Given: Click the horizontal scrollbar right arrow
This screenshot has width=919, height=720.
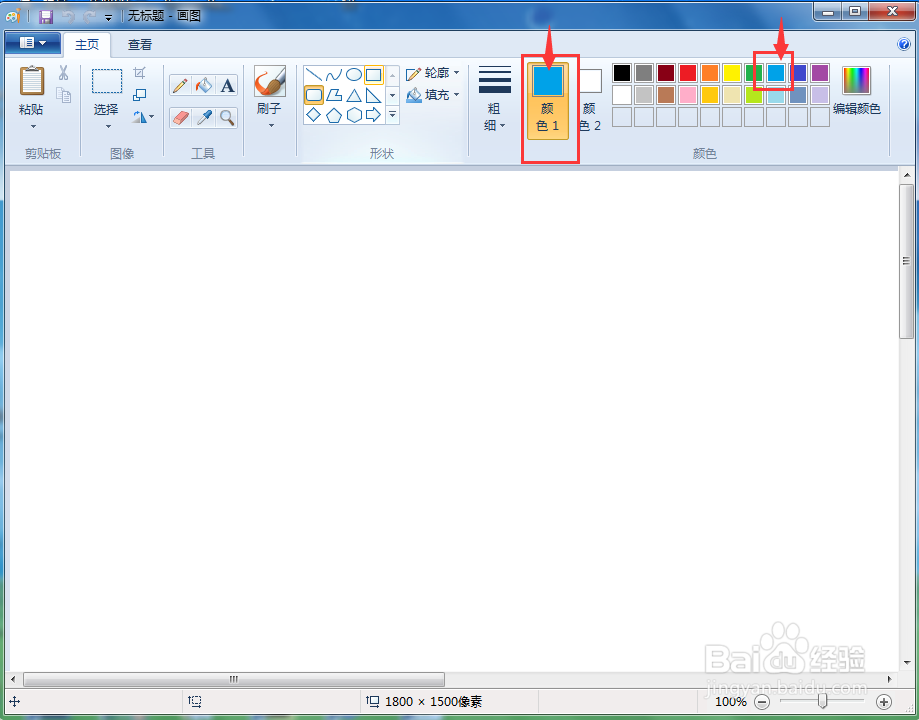Looking at the screenshot, I should click(x=890, y=680).
